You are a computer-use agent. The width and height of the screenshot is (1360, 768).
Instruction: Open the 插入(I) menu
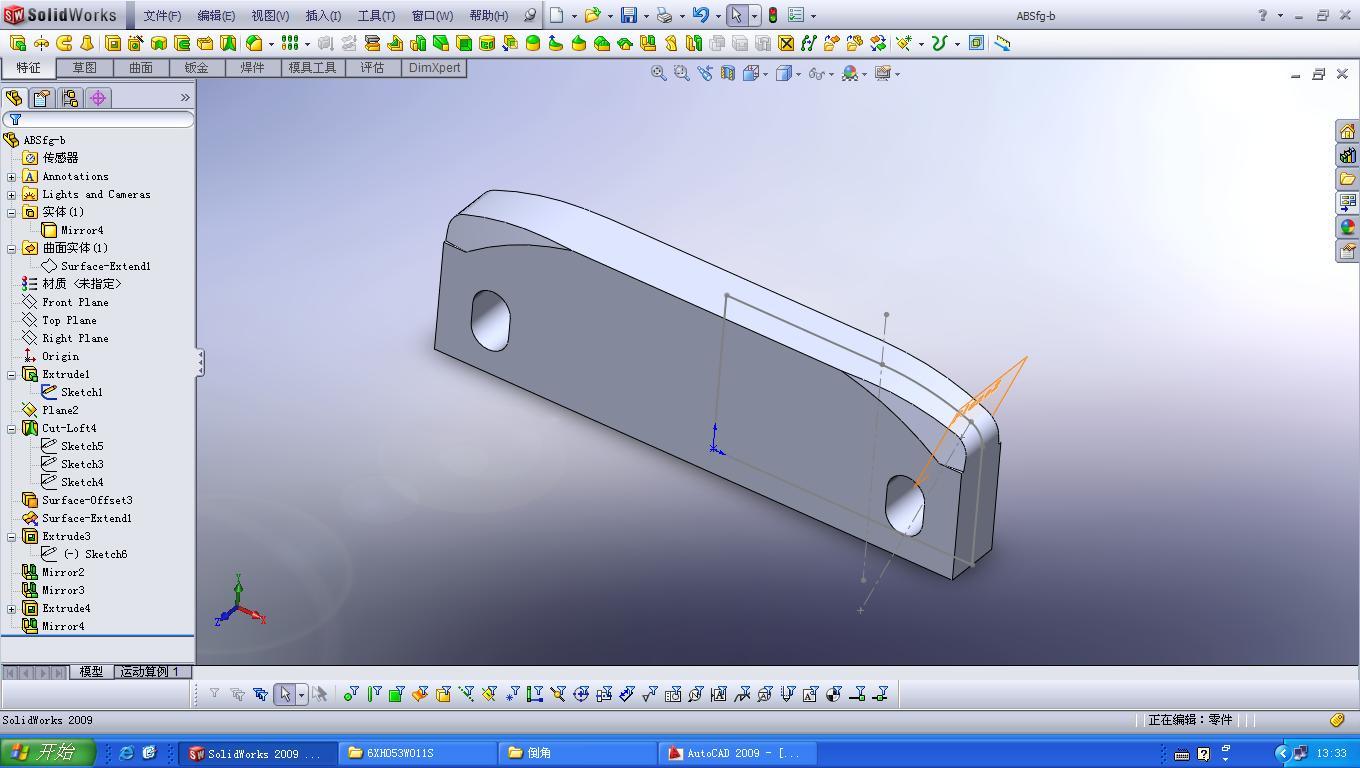[x=323, y=15]
